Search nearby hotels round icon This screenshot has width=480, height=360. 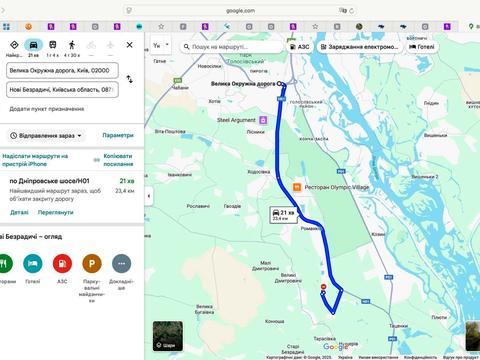tap(33, 263)
